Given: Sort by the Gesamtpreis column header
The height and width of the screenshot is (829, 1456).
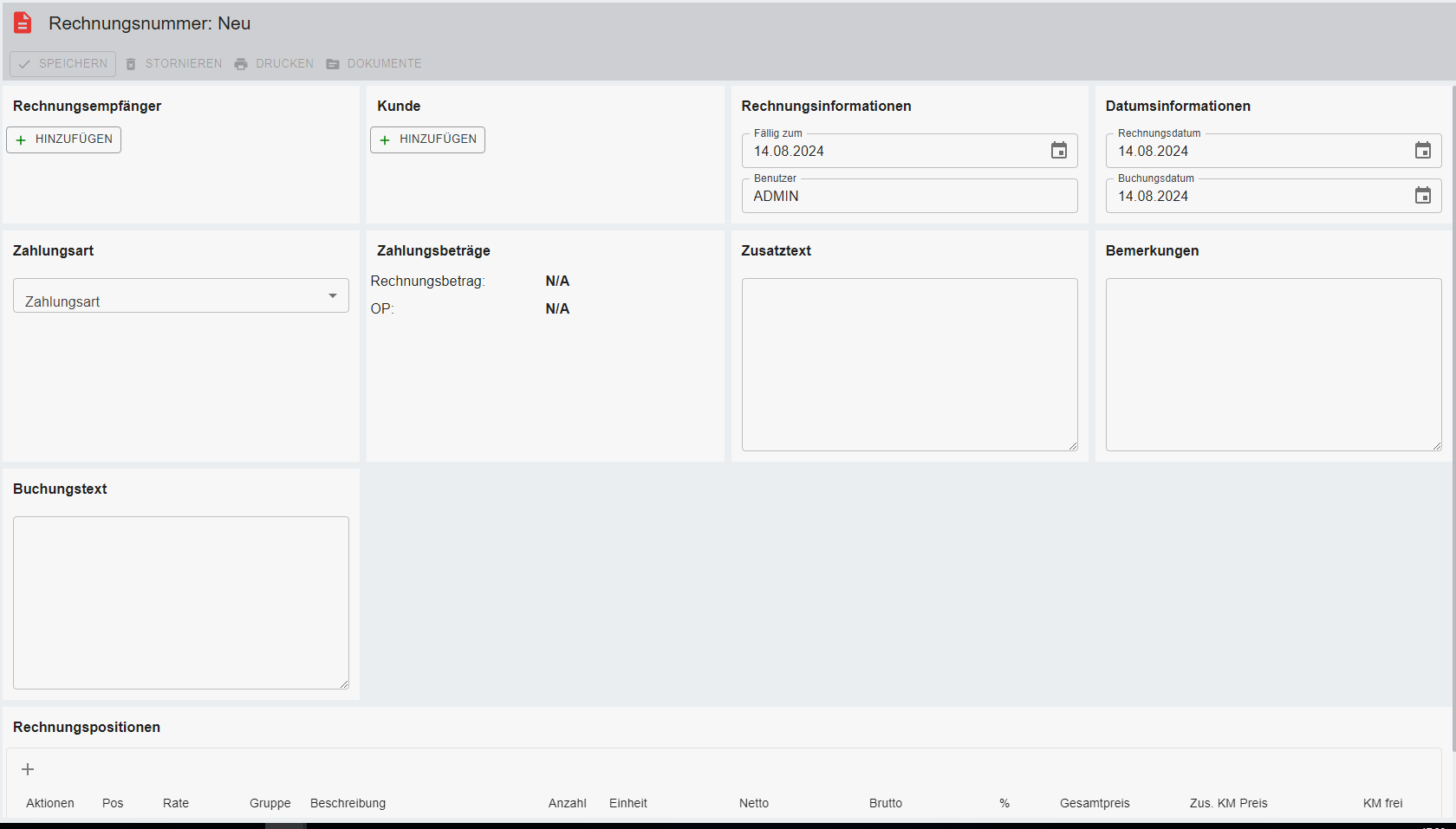Looking at the screenshot, I should (1095, 803).
